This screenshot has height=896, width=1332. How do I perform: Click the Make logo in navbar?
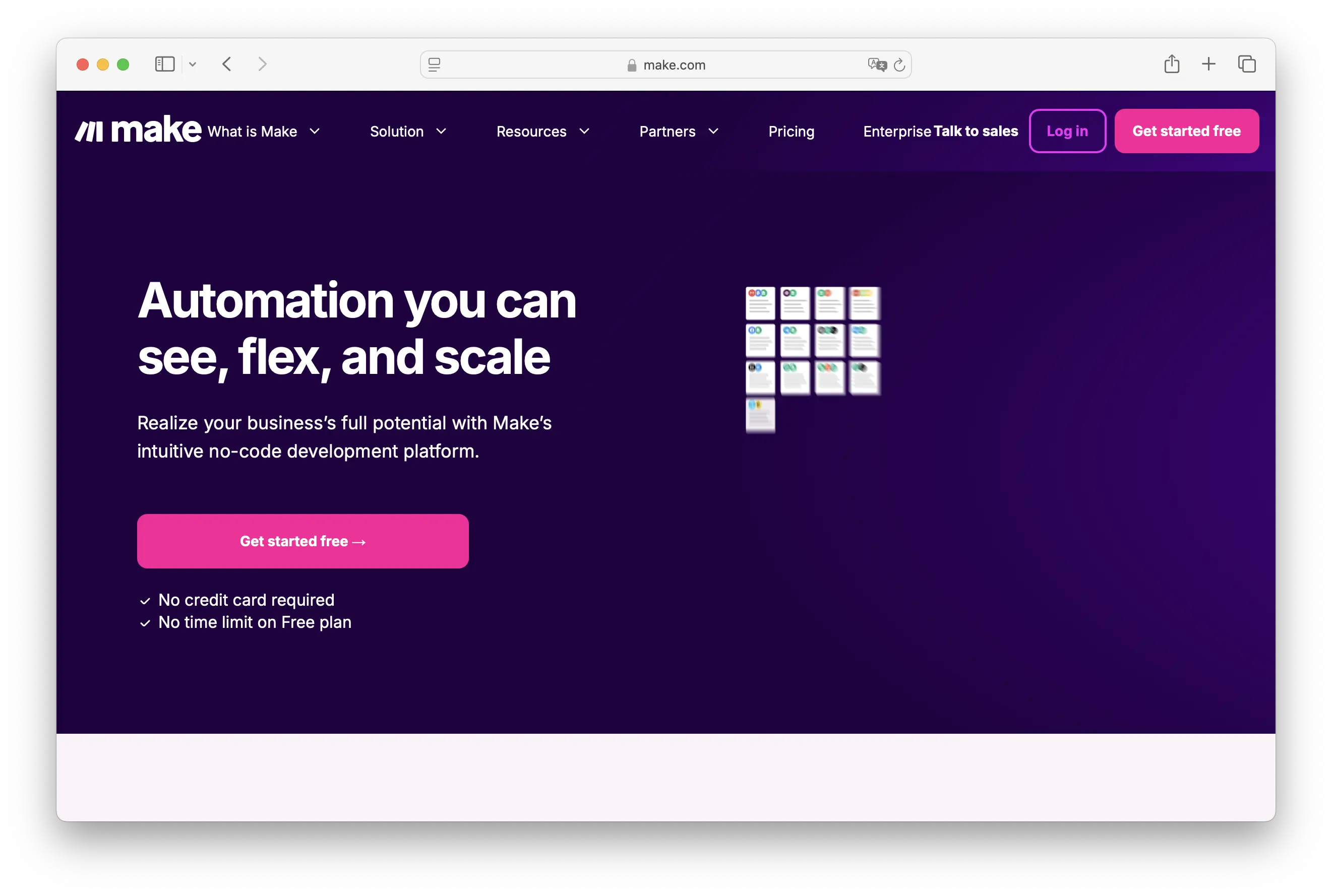(x=138, y=131)
